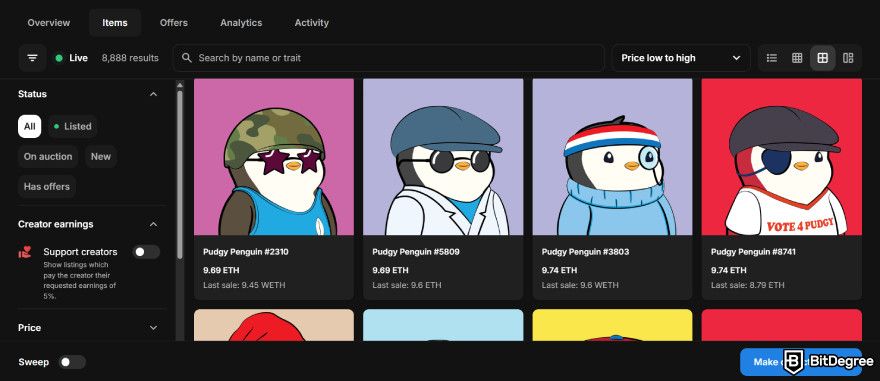880x381 pixels.
Task: Open the Pudgy Penguin #5809 title link
Action: coord(416,252)
